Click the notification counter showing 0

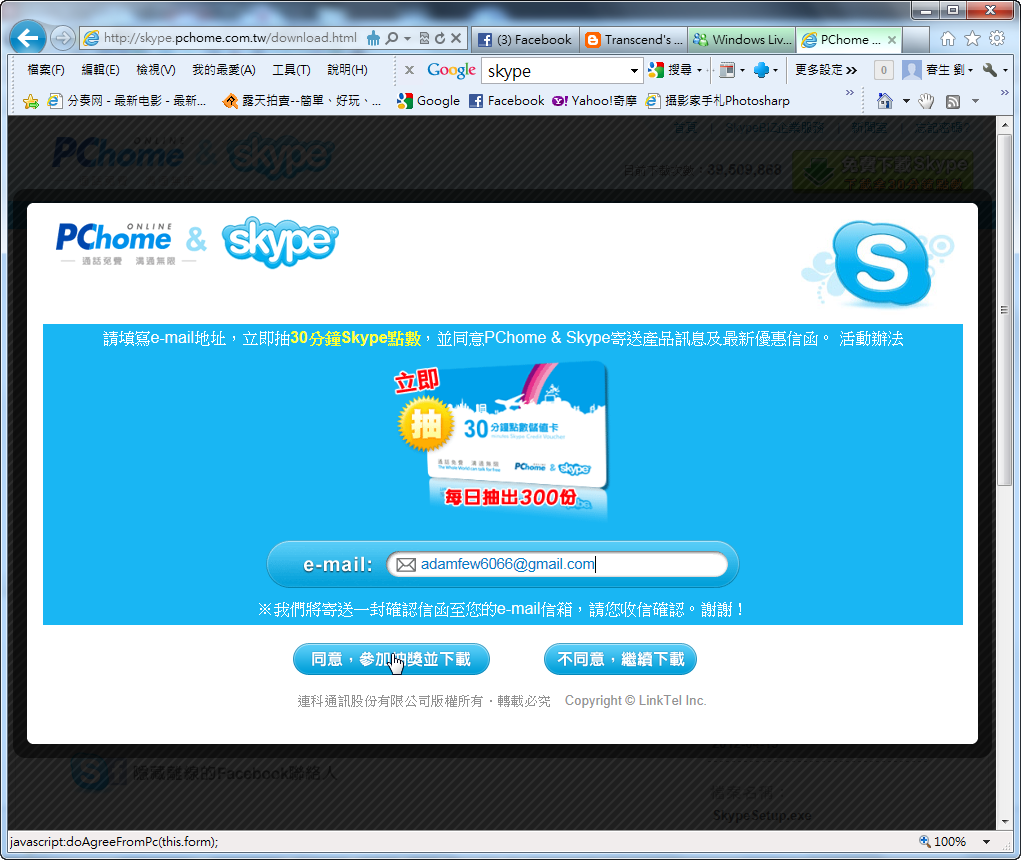883,70
